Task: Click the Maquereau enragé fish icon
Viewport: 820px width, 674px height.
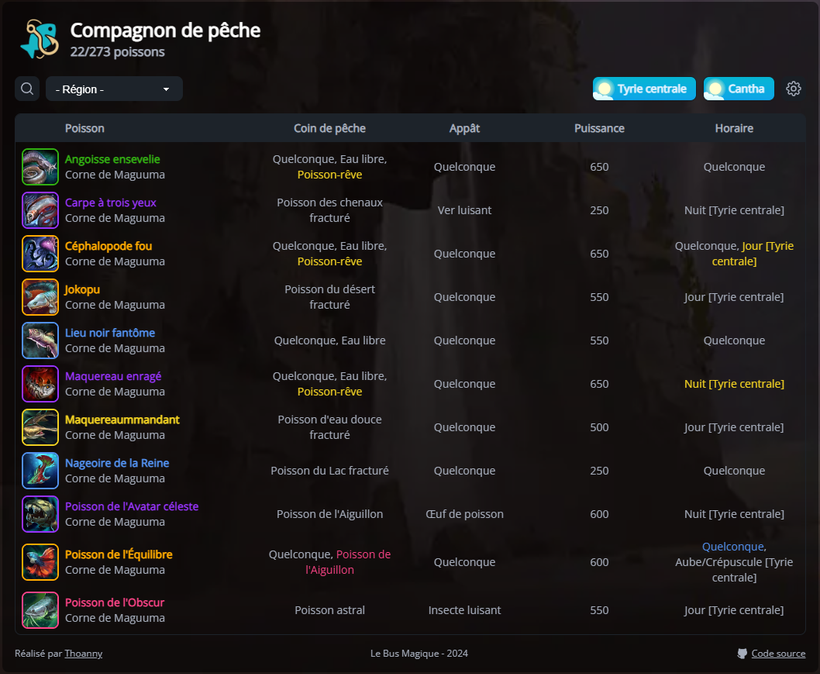Action: 40,384
